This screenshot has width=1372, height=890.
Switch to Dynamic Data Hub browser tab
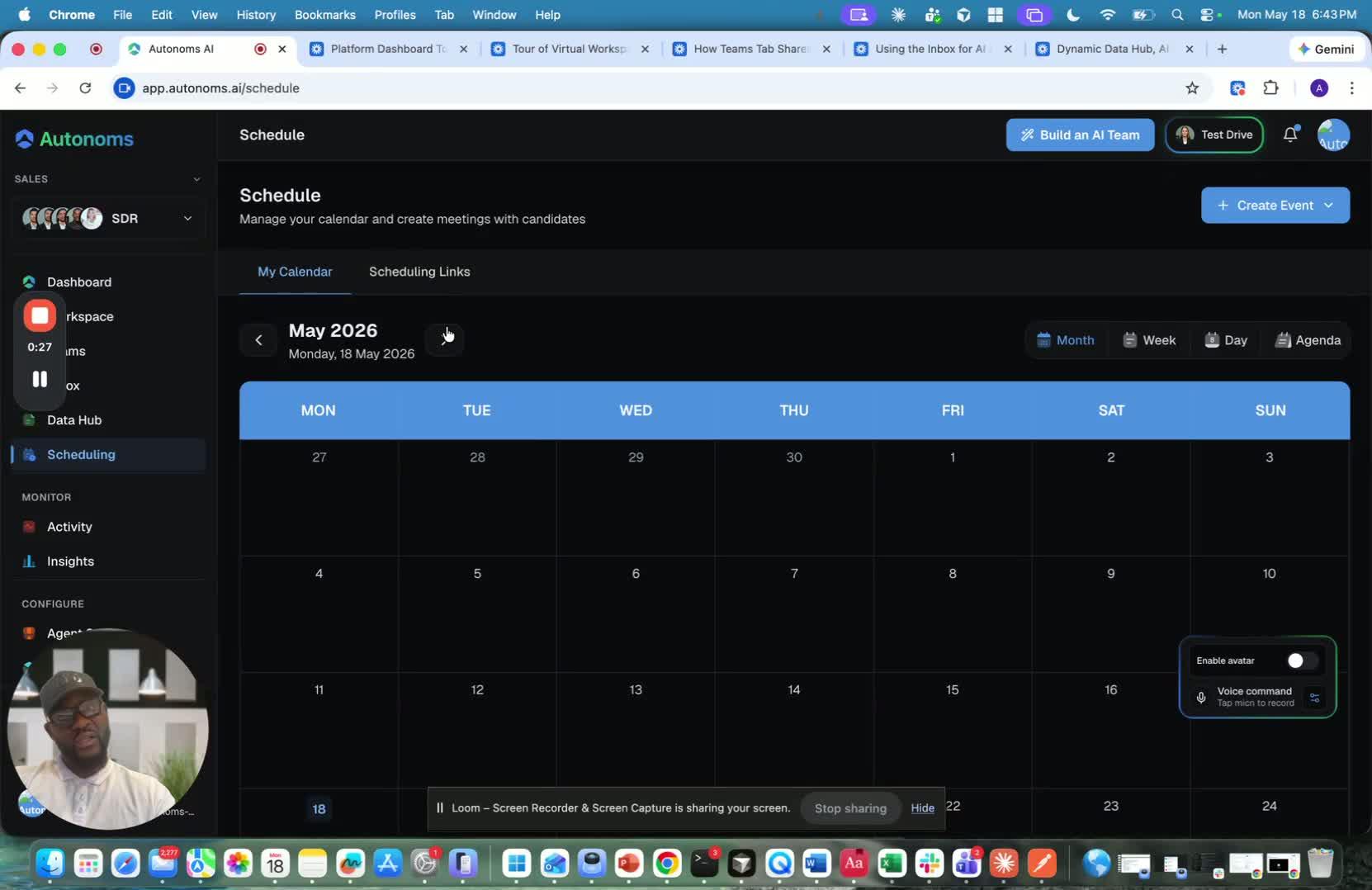[1111, 49]
